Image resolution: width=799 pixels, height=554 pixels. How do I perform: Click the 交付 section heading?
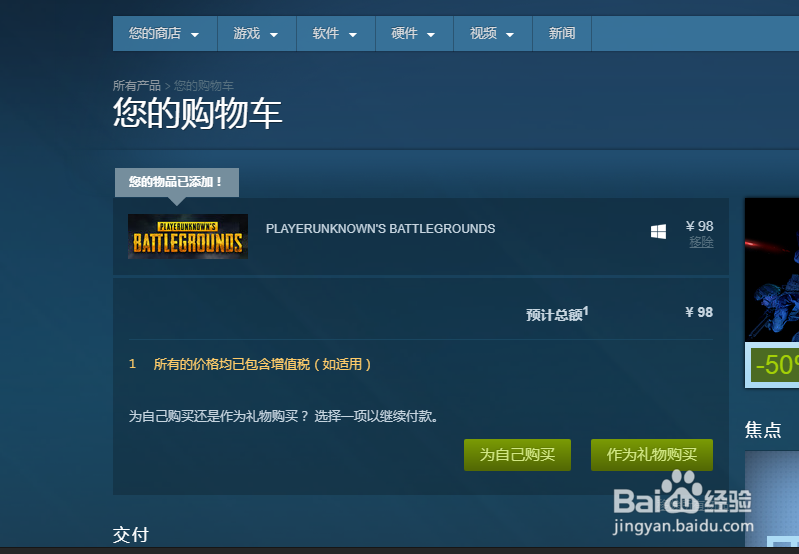[x=131, y=535]
